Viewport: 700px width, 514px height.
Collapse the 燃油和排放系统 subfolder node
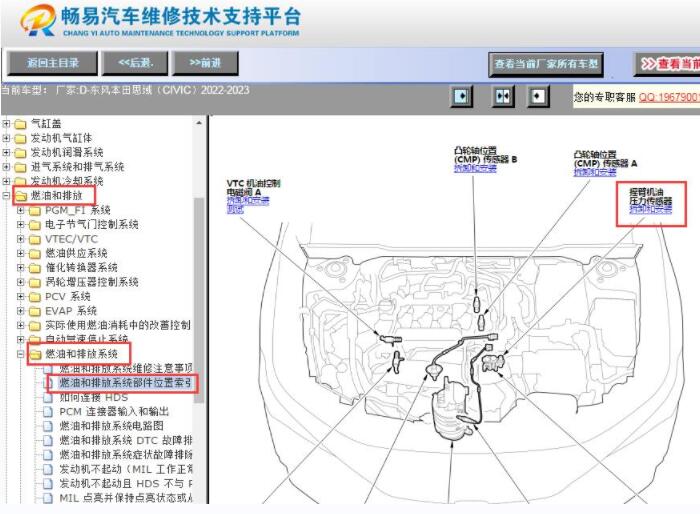point(21,354)
